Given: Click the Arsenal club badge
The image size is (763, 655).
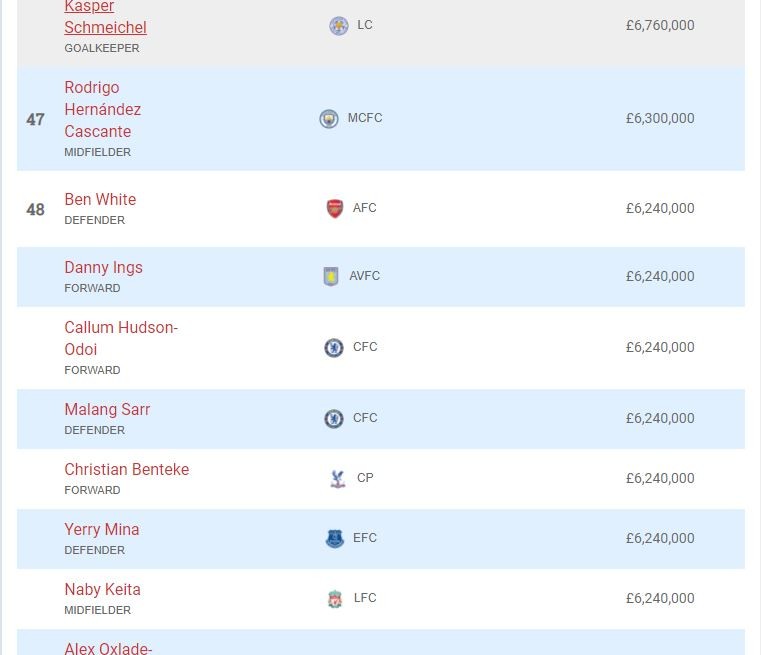Looking at the screenshot, I should click(x=335, y=208).
